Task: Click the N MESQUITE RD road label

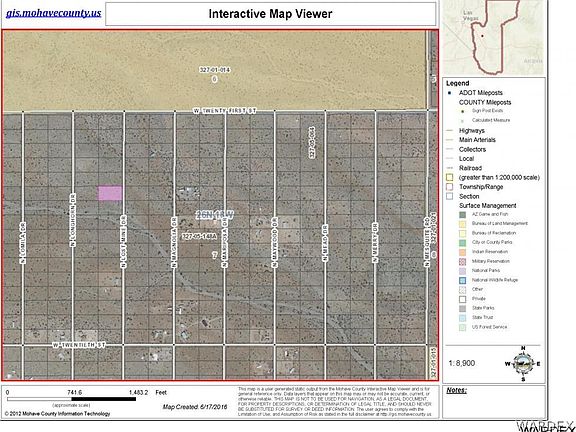Action: [x=426, y=241]
